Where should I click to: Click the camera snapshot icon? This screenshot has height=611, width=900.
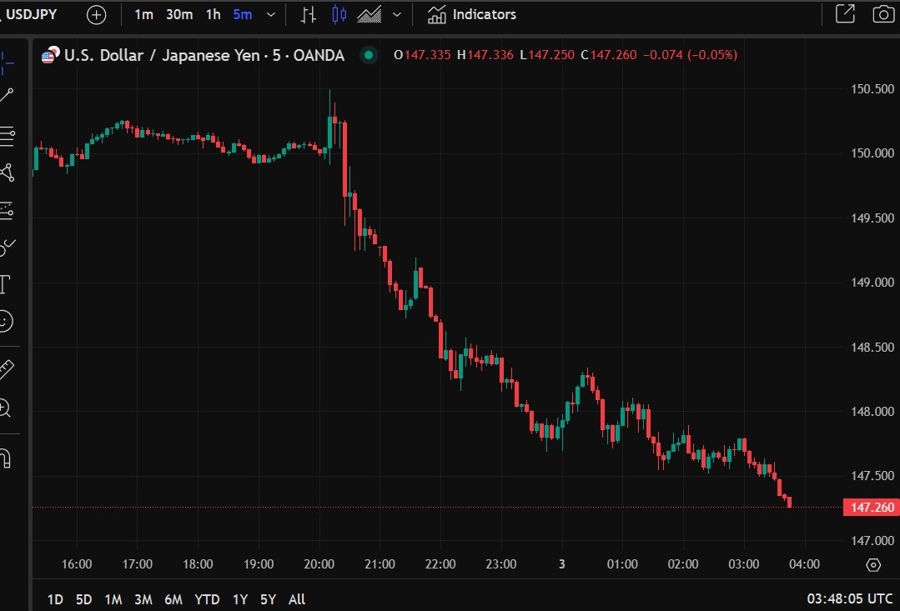coord(882,15)
